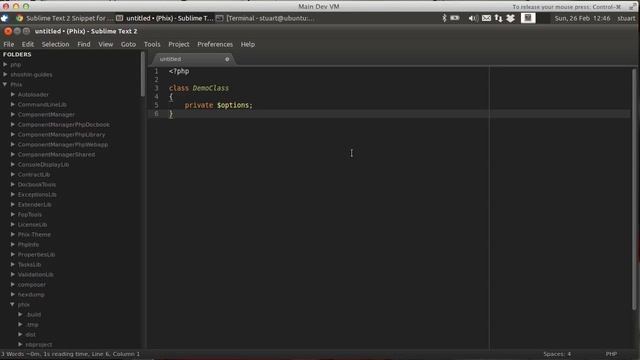Expand the composer folder arrow
The height and width of the screenshot is (360, 640).
click(13, 284)
